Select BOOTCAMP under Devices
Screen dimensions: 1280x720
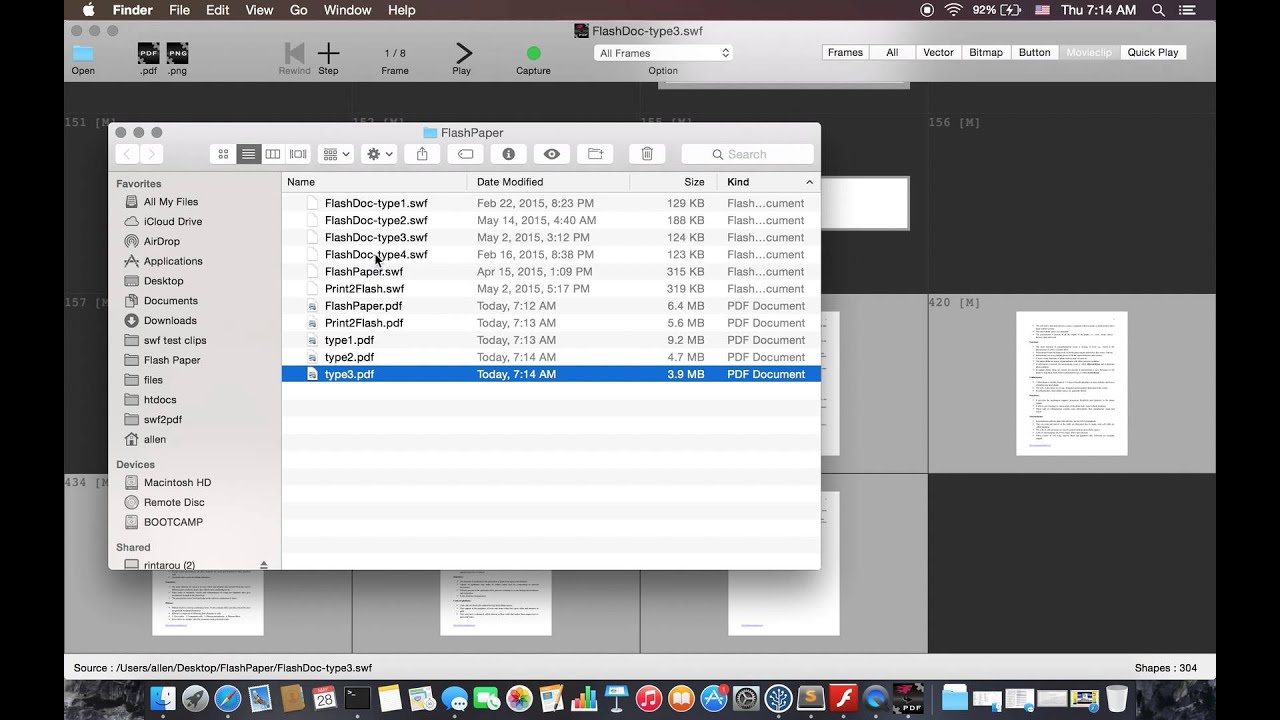click(172, 522)
